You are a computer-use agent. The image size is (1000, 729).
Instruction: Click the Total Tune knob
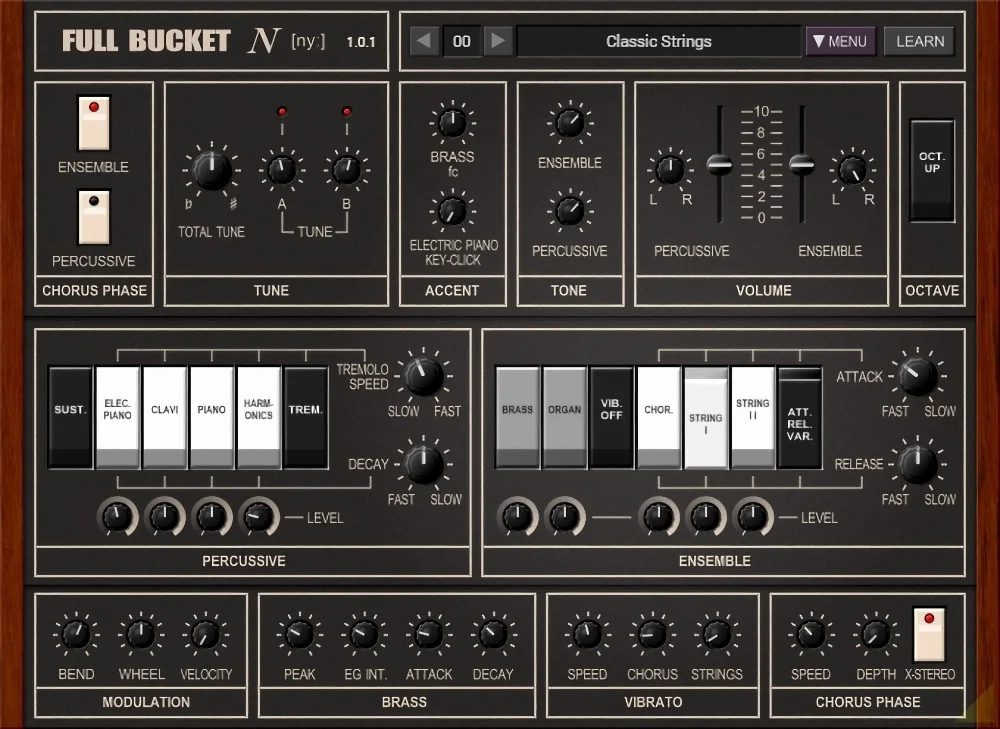pyautogui.click(x=211, y=171)
